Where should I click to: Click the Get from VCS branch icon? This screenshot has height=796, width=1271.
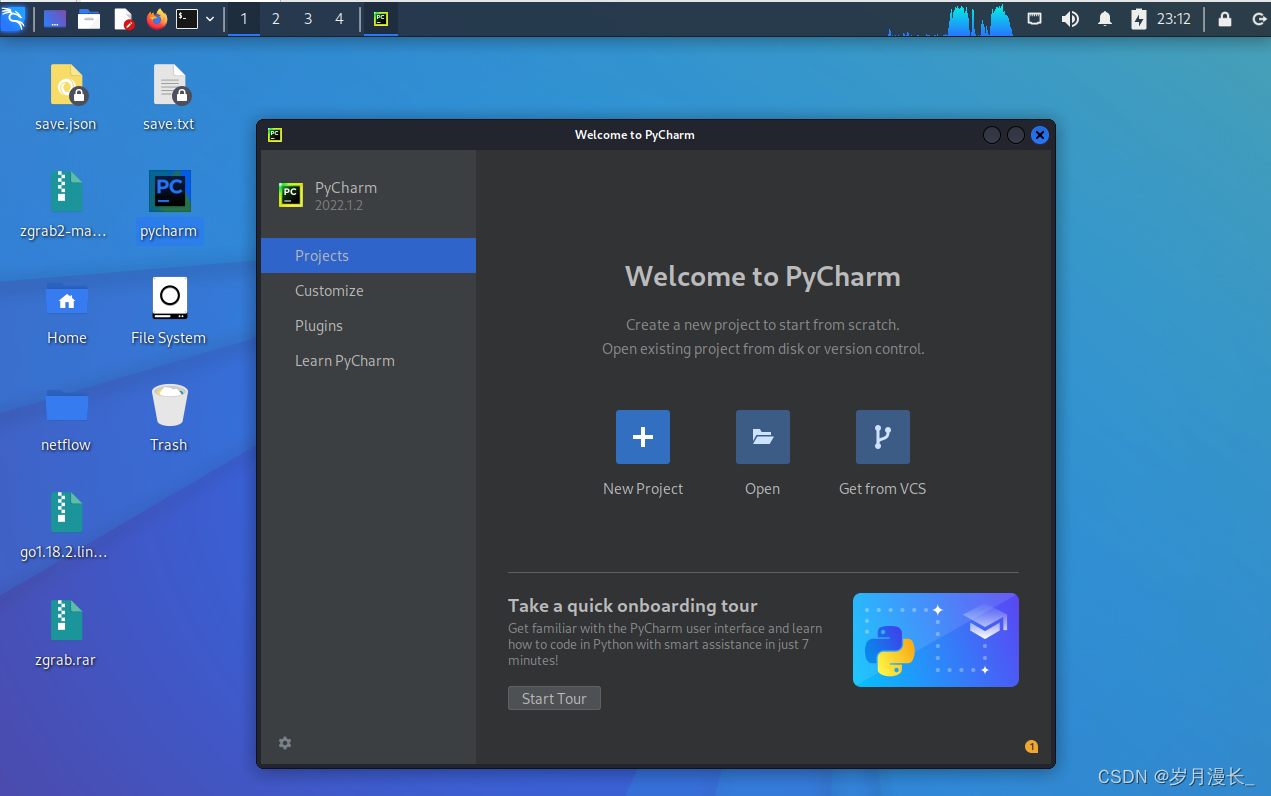click(x=883, y=437)
